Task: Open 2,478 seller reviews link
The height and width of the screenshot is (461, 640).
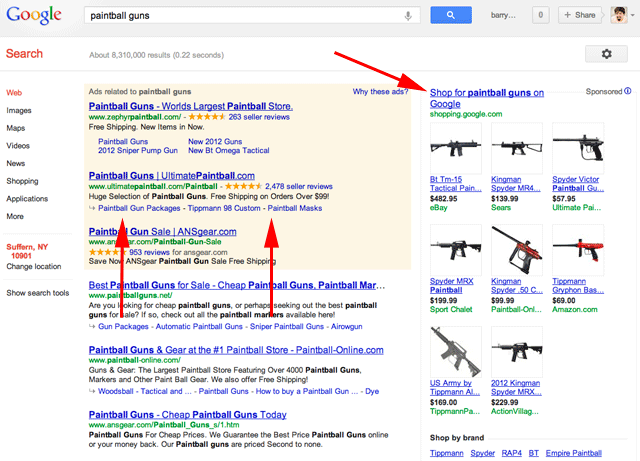Action: click(299, 186)
